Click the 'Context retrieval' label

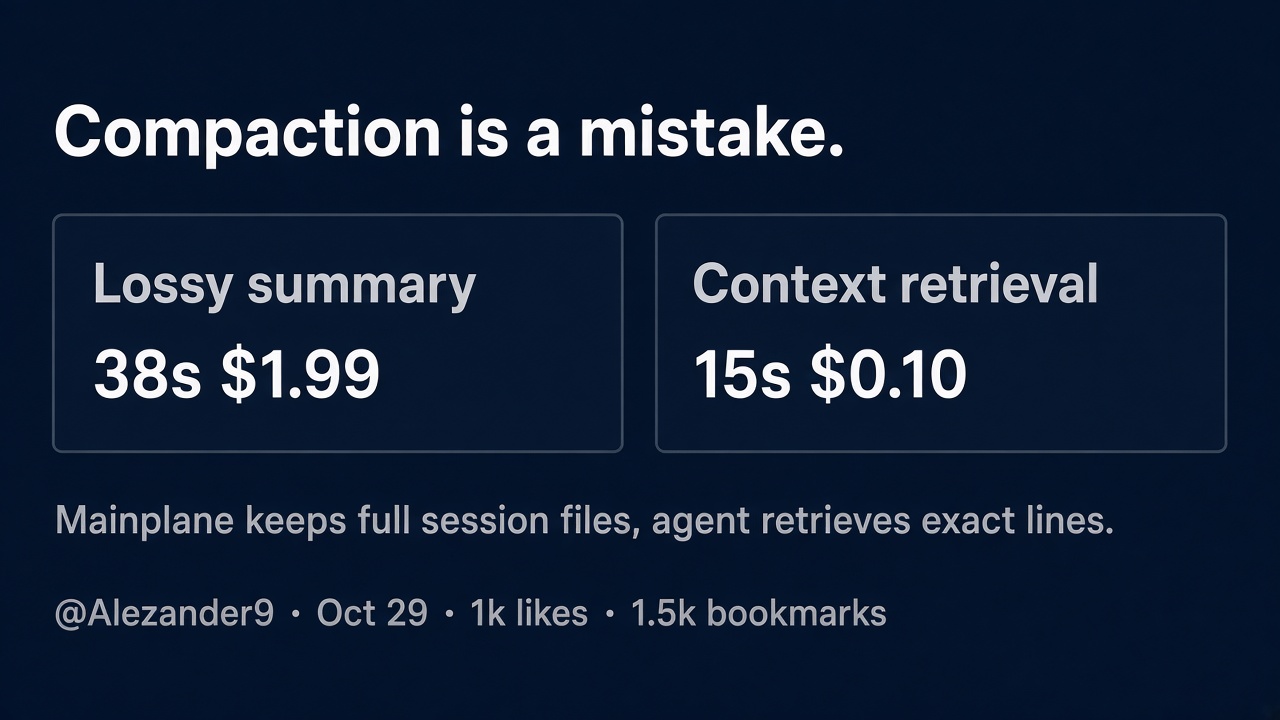point(895,283)
